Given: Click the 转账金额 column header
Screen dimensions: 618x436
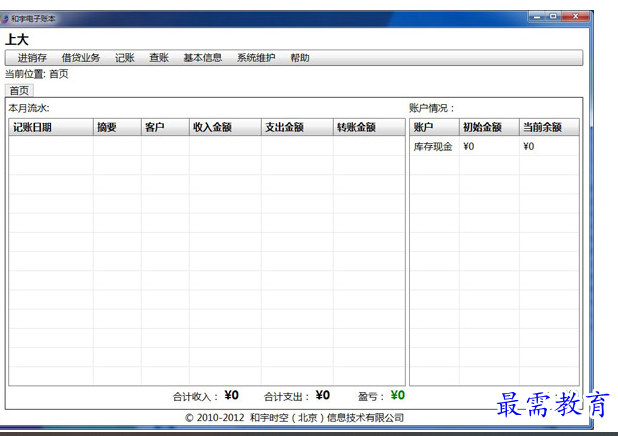Looking at the screenshot, I should click(356, 127).
